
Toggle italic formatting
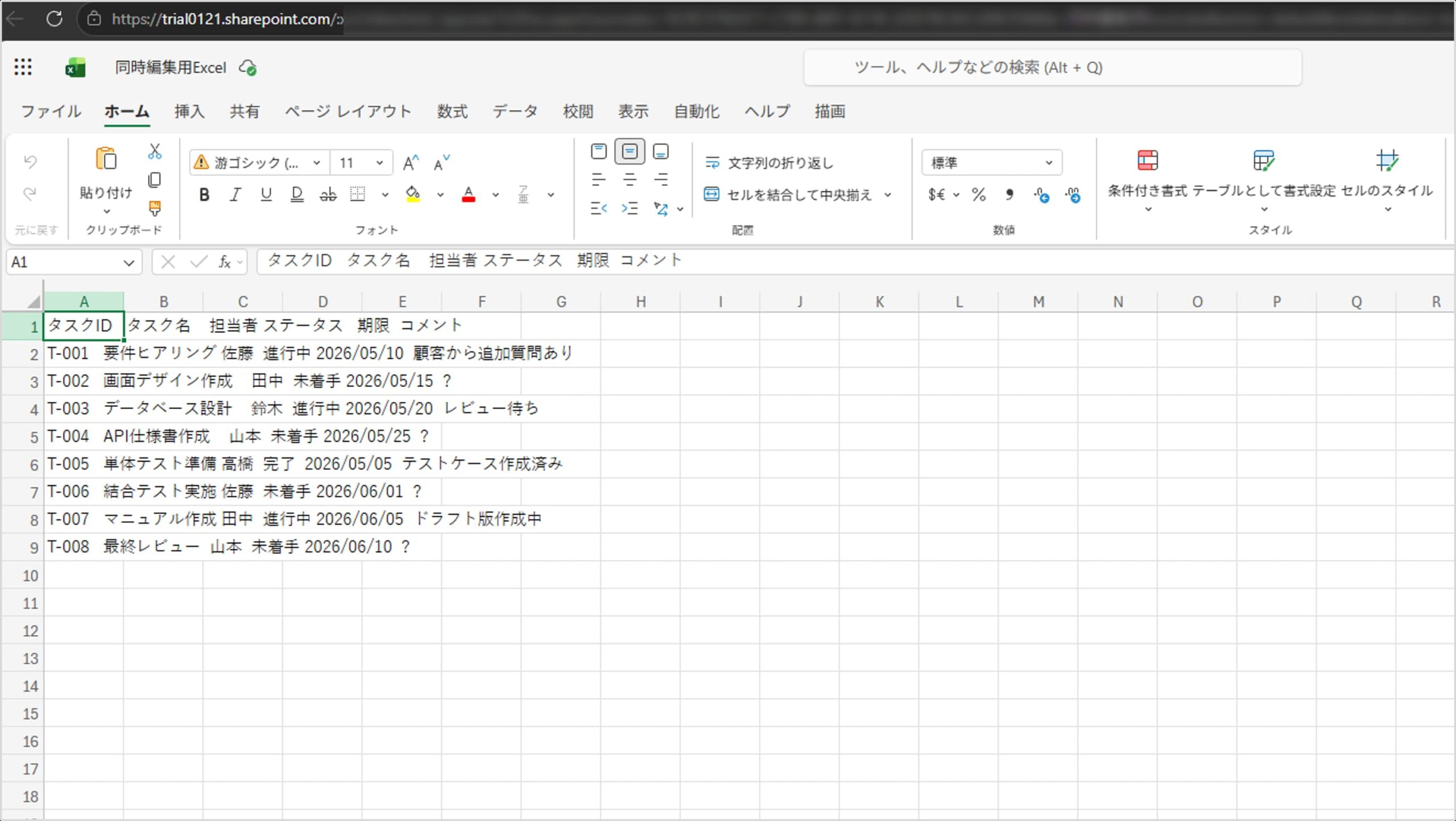[235, 195]
